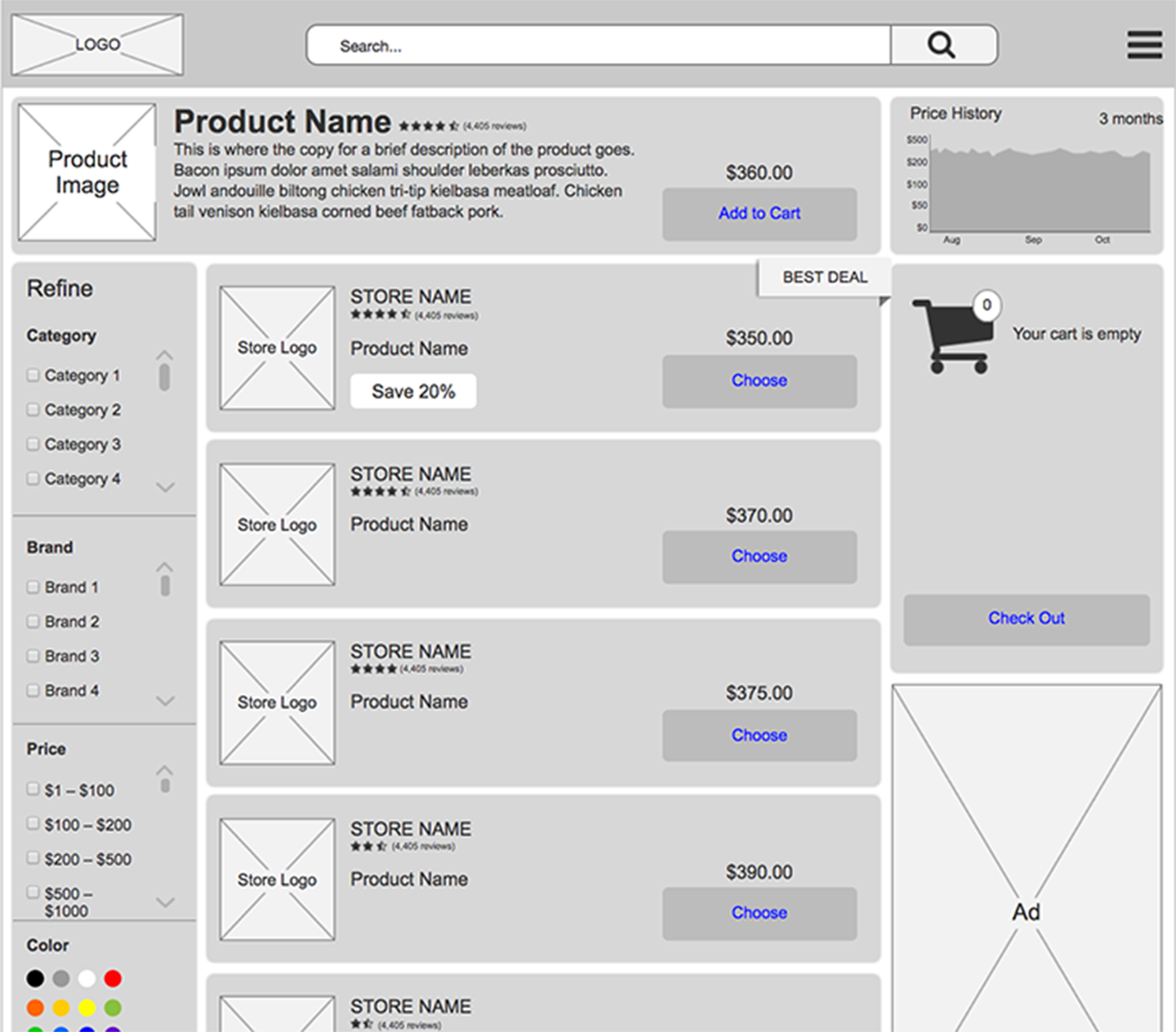Click Store Logo of the $370.00 offer
This screenshot has width=1176, height=1032.
point(277,525)
